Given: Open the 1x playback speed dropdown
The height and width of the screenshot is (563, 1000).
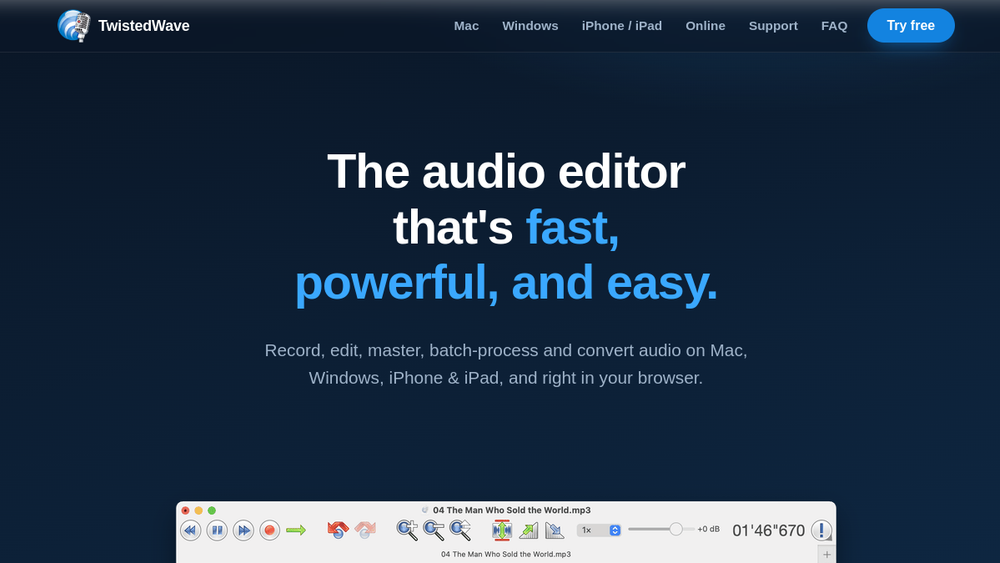Looking at the screenshot, I should click(599, 530).
